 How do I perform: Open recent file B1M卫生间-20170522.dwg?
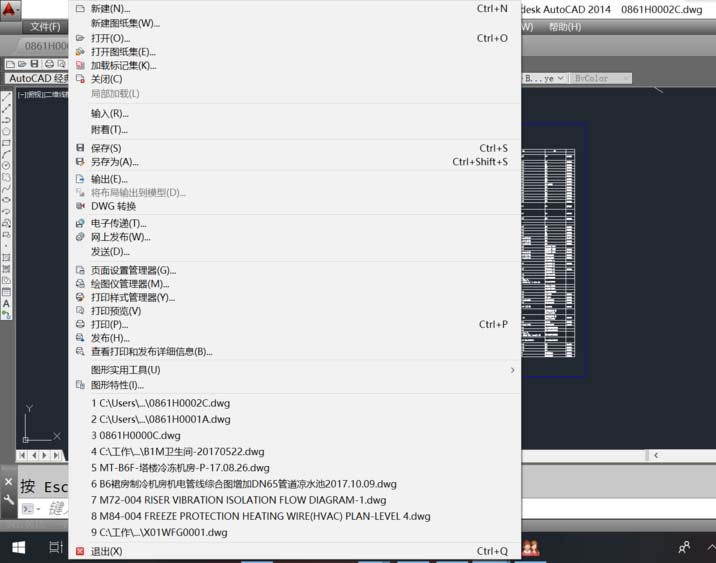click(x=295, y=452)
